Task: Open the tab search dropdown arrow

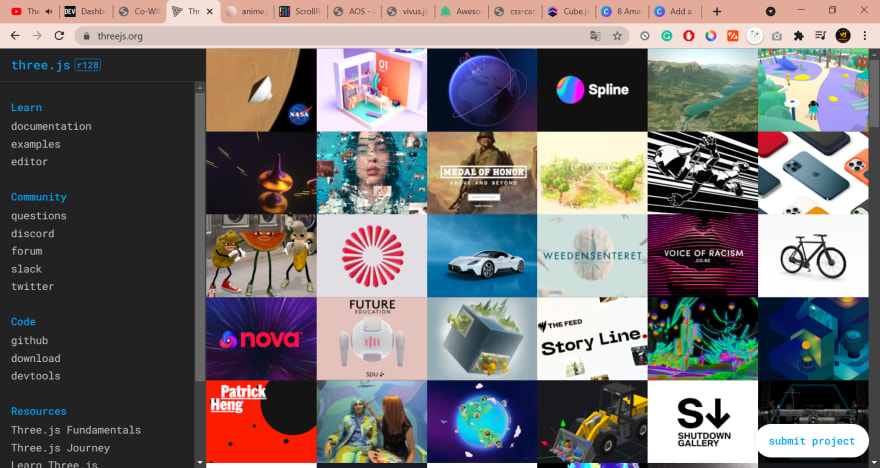Action: coord(771,11)
